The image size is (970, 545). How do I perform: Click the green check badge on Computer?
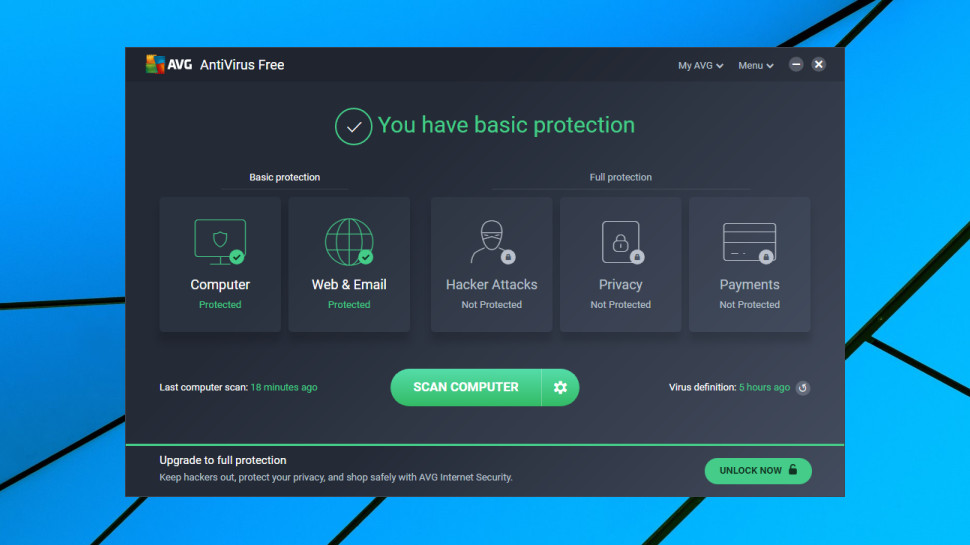pyautogui.click(x=237, y=257)
